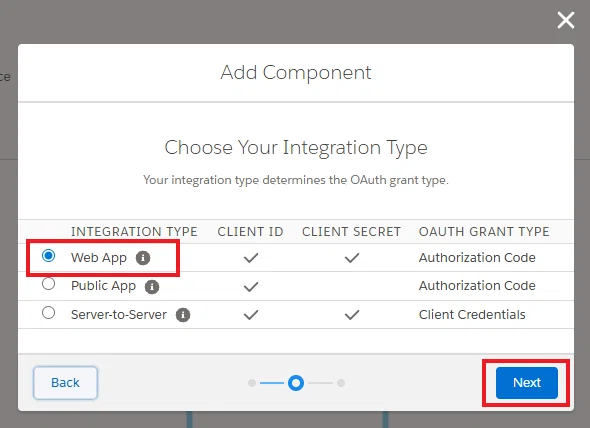Show info for Public App
The width and height of the screenshot is (590, 428).
click(x=152, y=287)
